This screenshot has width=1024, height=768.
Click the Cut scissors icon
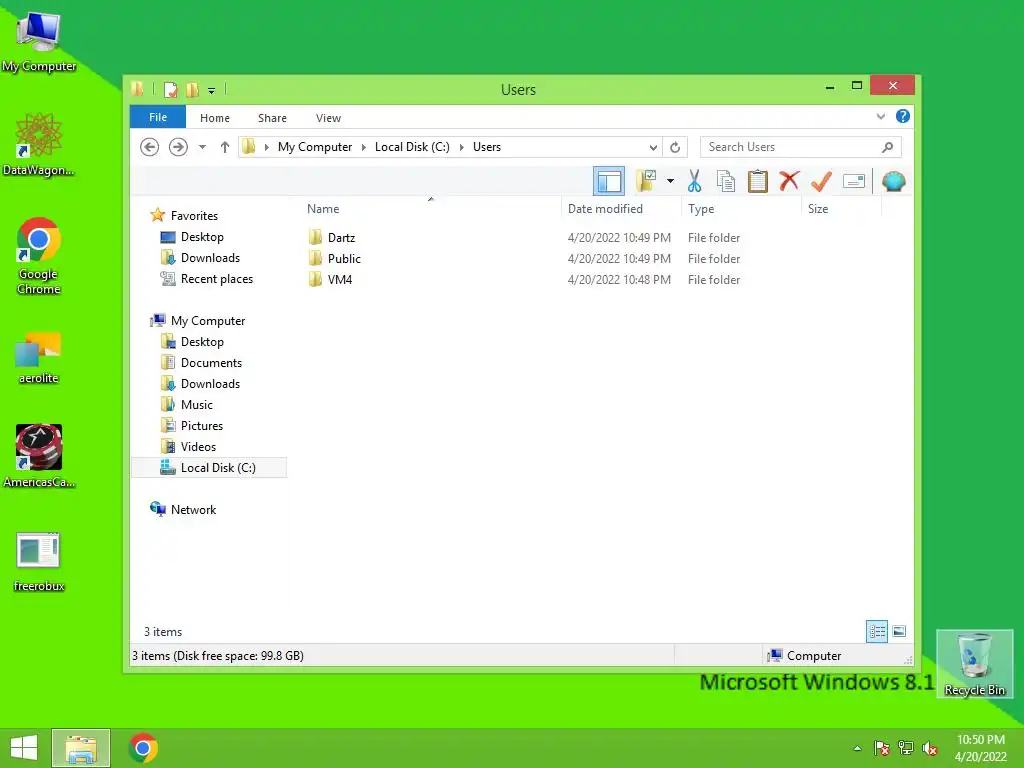click(x=694, y=181)
